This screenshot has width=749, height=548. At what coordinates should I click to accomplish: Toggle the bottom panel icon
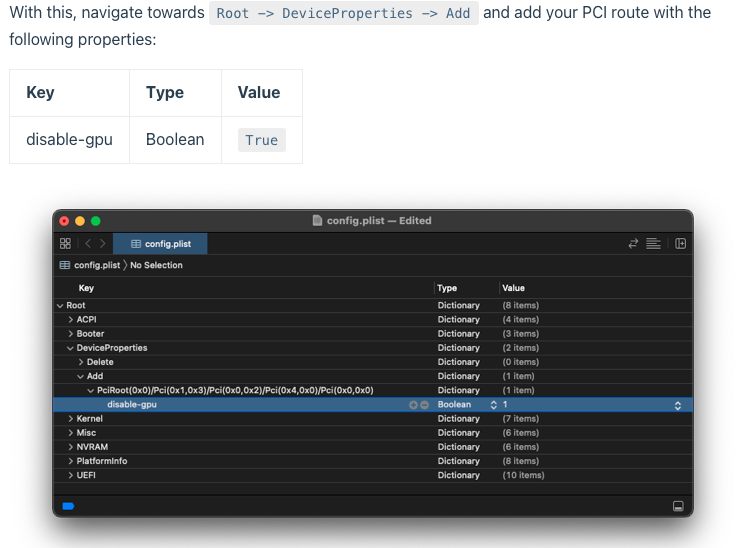point(678,506)
